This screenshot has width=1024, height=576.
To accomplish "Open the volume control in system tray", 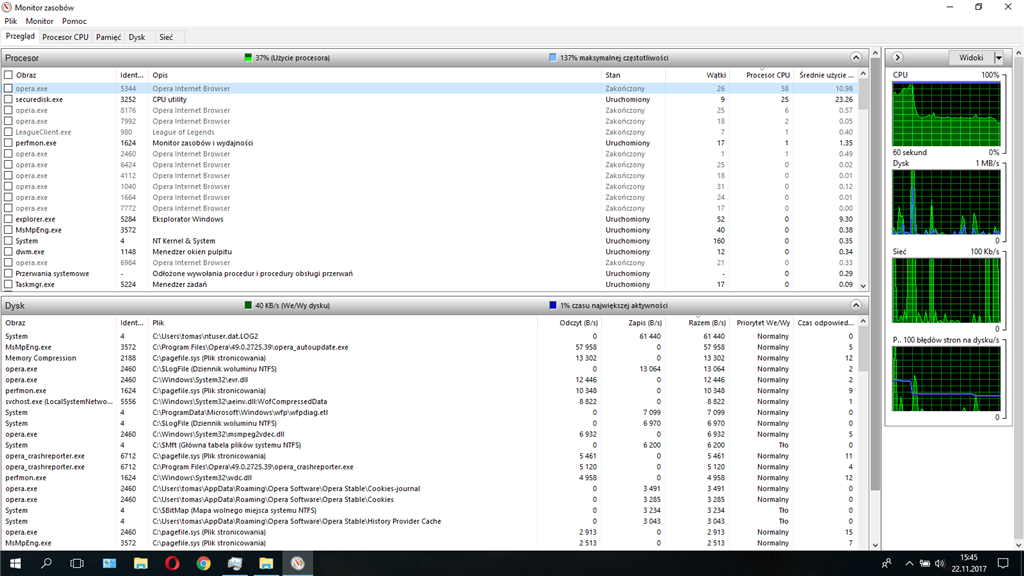I will point(939,563).
